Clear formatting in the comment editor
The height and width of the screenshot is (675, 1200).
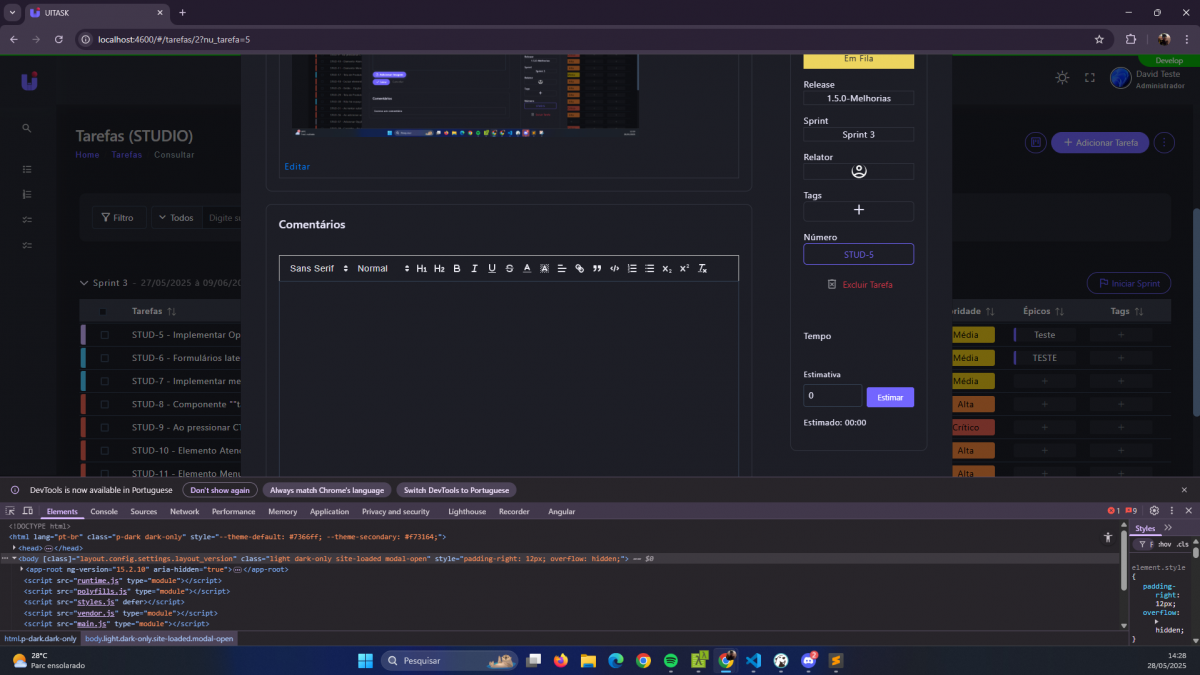click(702, 269)
